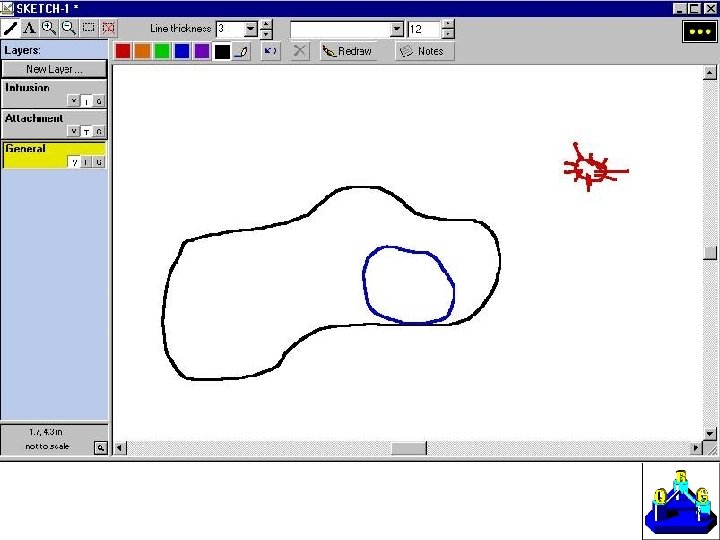Select the line drawing tool
Screen dimensions: 720x540
coord(10,28)
